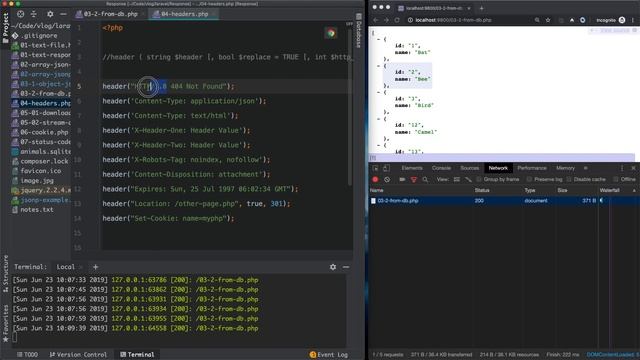Click the locate/scroll-from-source icon in Project panel
The image size is (640, 360).
[20, 14]
